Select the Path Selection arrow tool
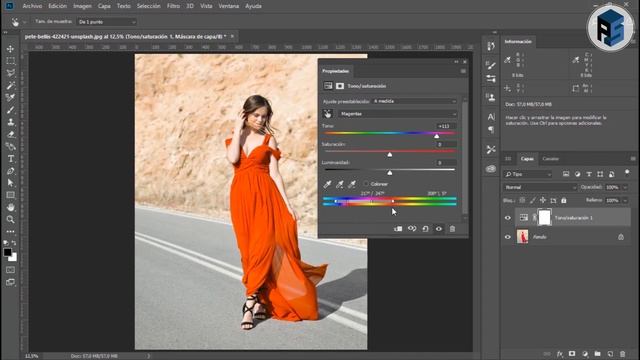 (x=11, y=183)
